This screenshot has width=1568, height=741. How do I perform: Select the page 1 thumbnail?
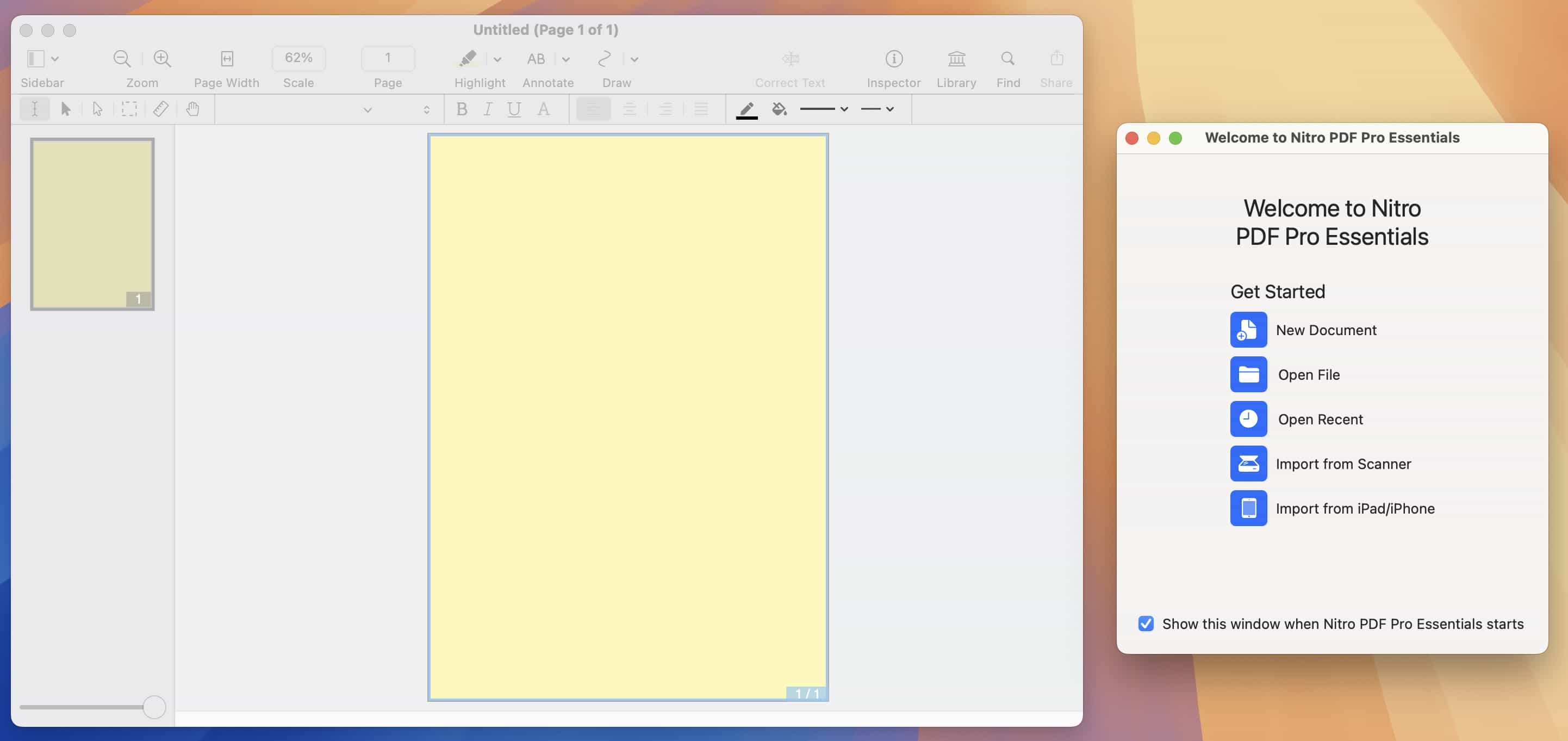click(91, 223)
